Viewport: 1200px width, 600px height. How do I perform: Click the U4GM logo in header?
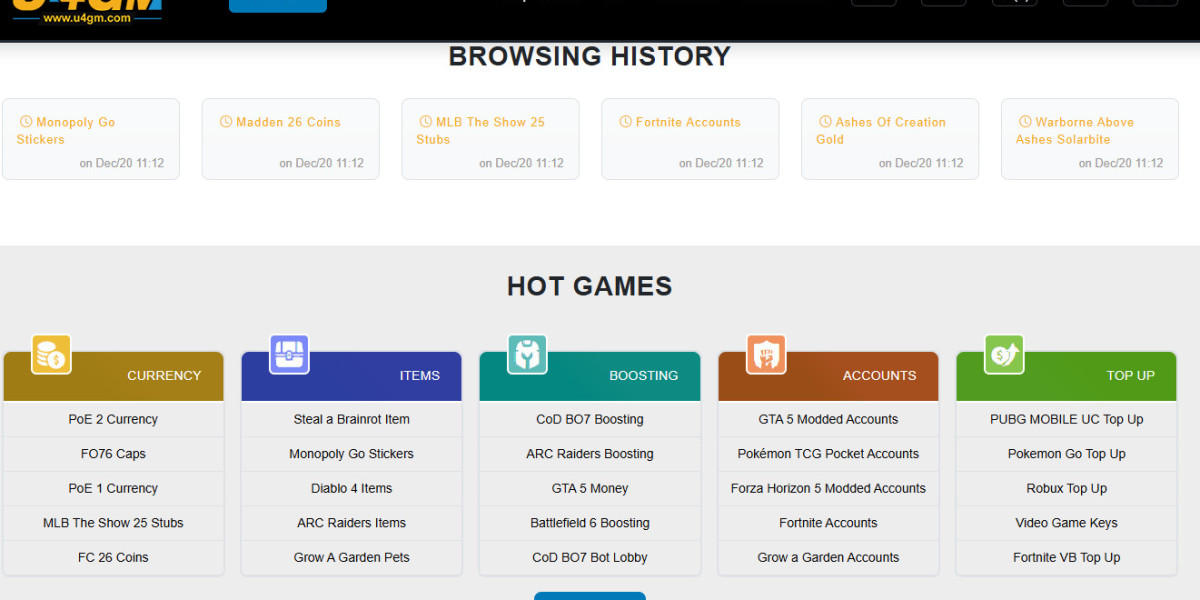(87, 9)
